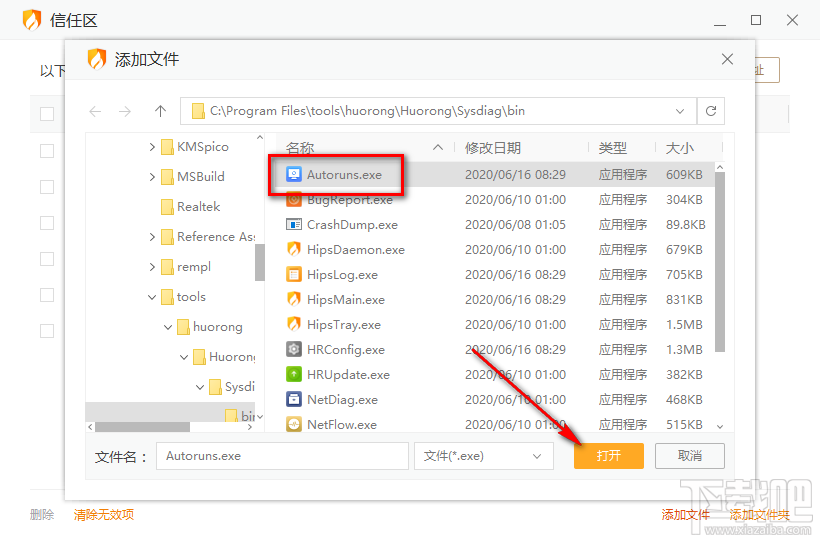Collapse the tools tree node
Image resolution: width=820 pixels, height=540 pixels.
152,297
